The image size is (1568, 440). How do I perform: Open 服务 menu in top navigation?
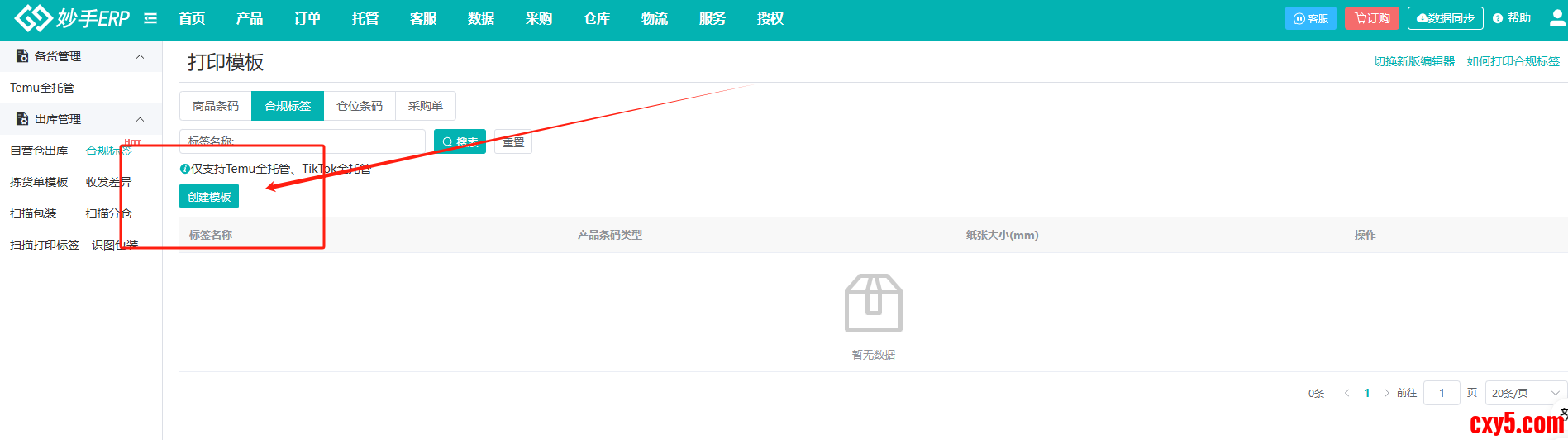(x=713, y=18)
